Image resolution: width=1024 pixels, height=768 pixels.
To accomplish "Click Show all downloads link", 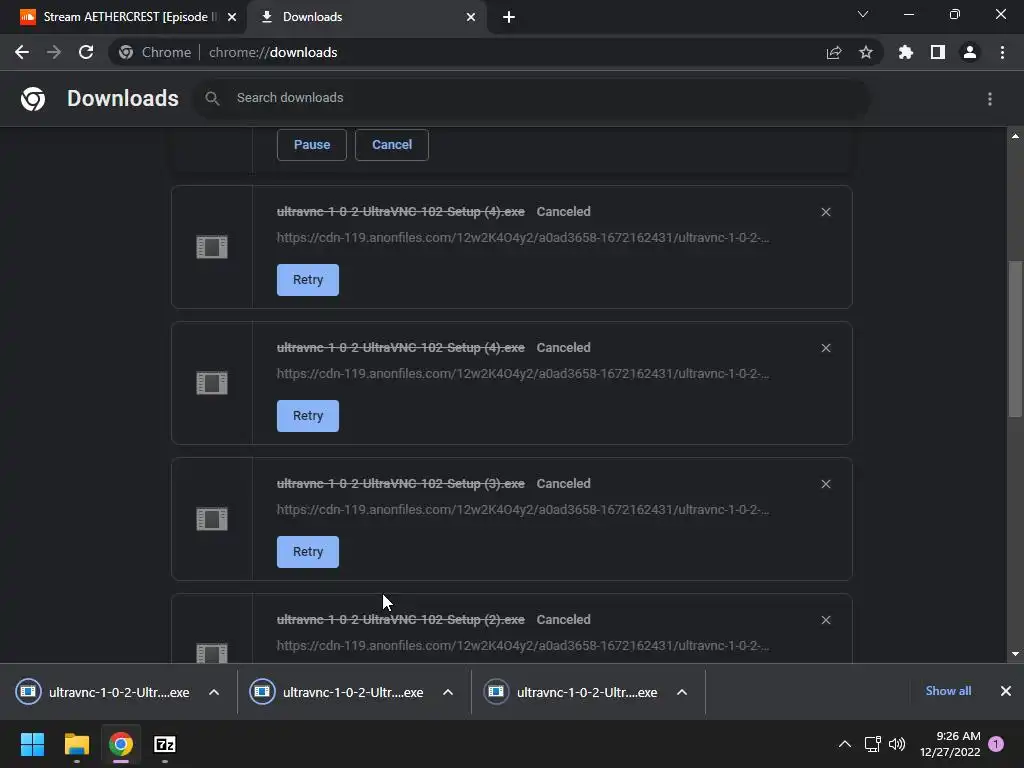I will pyautogui.click(x=948, y=691).
